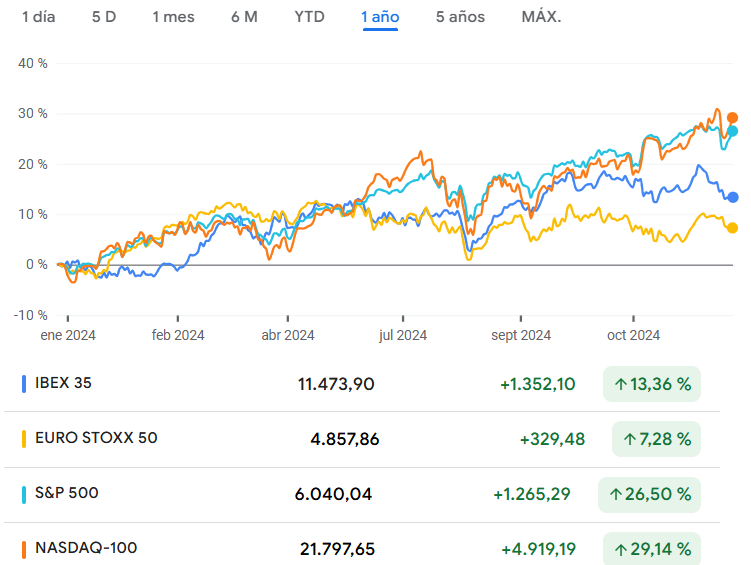Viewport: 751px width, 565px height.
Task: Click the S&P 500 index name
Action: pyautogui.click(x=66, y=493)
